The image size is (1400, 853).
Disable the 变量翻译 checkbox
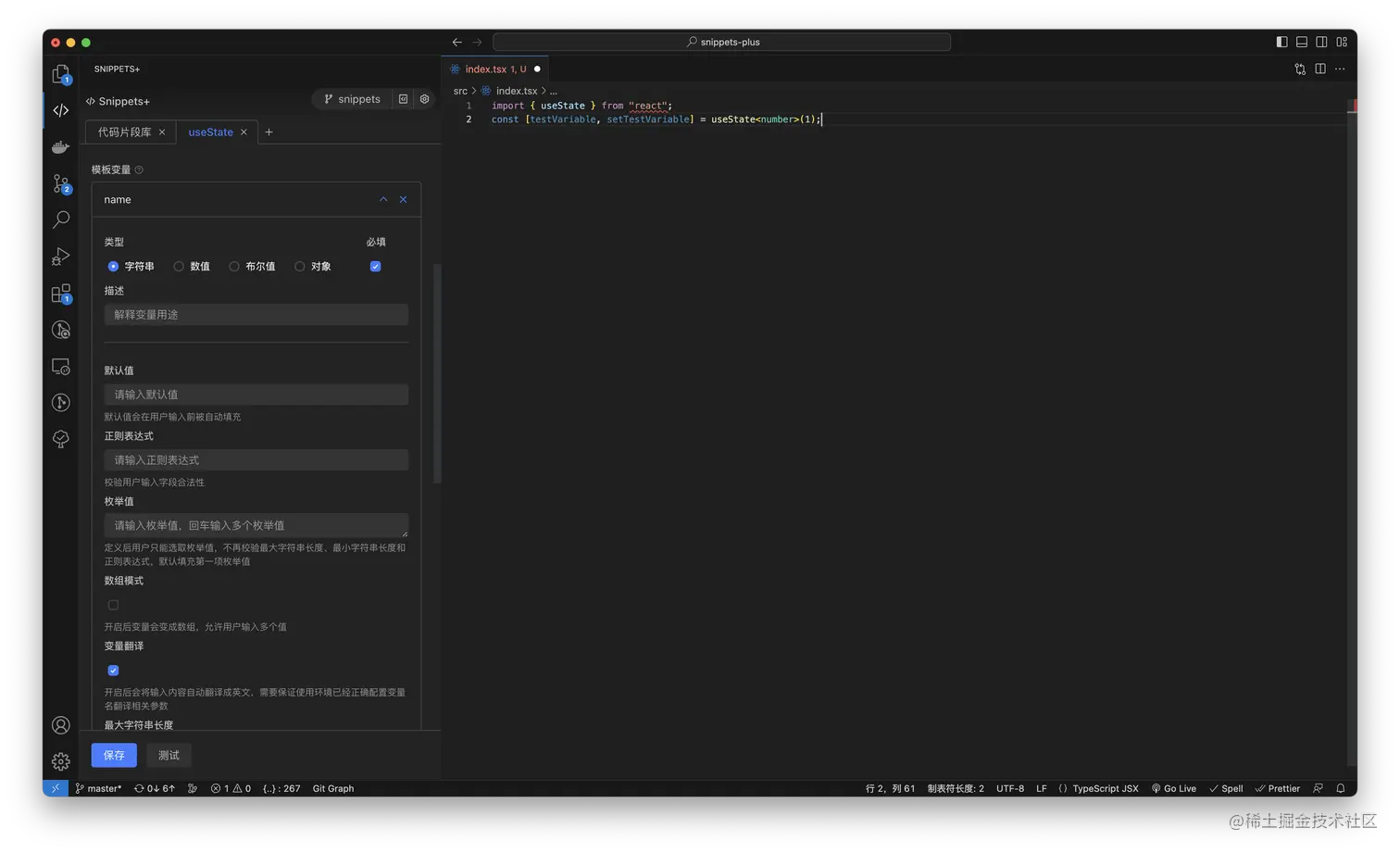pos(113,671)
